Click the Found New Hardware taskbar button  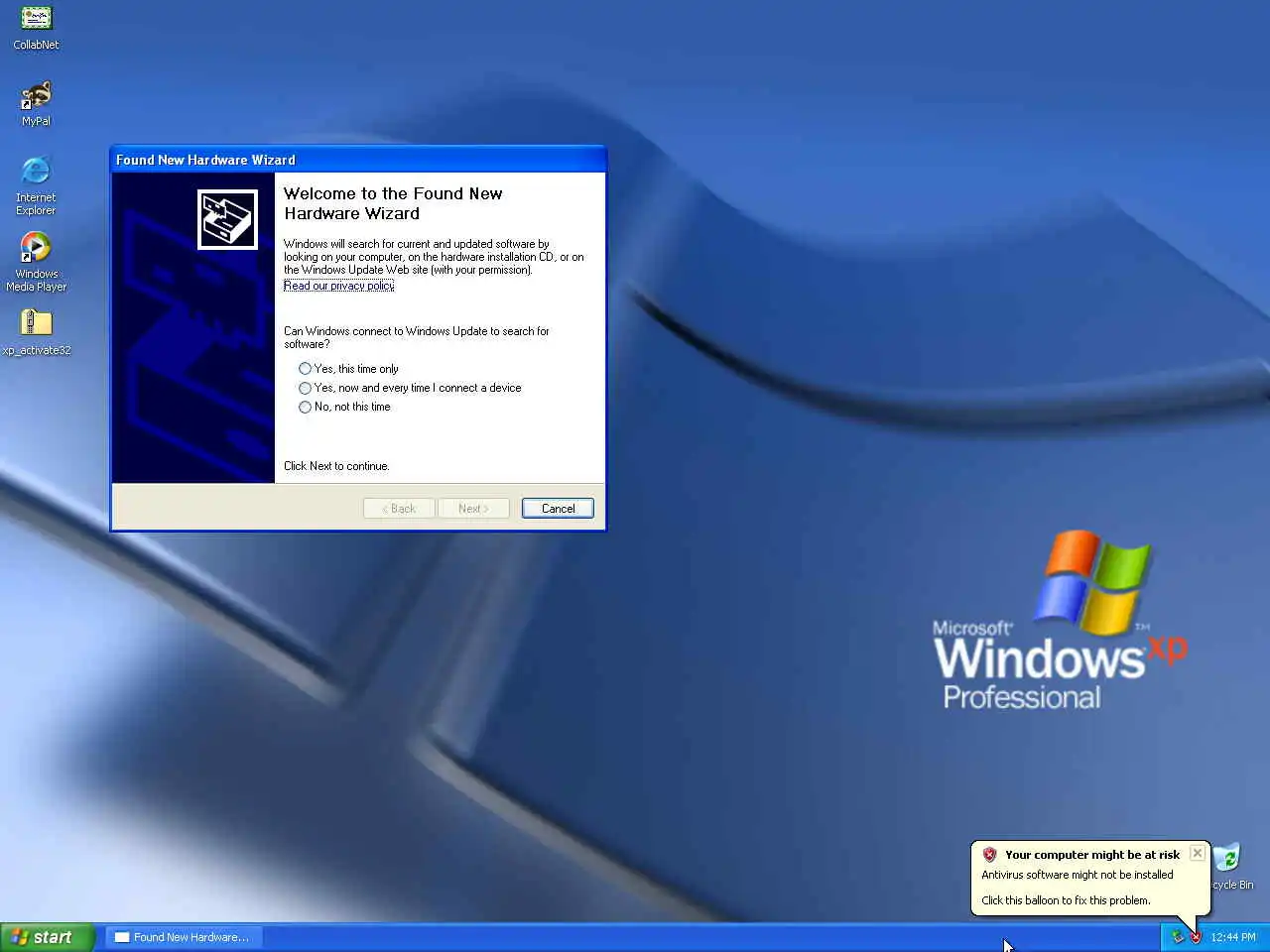(184, 937)
